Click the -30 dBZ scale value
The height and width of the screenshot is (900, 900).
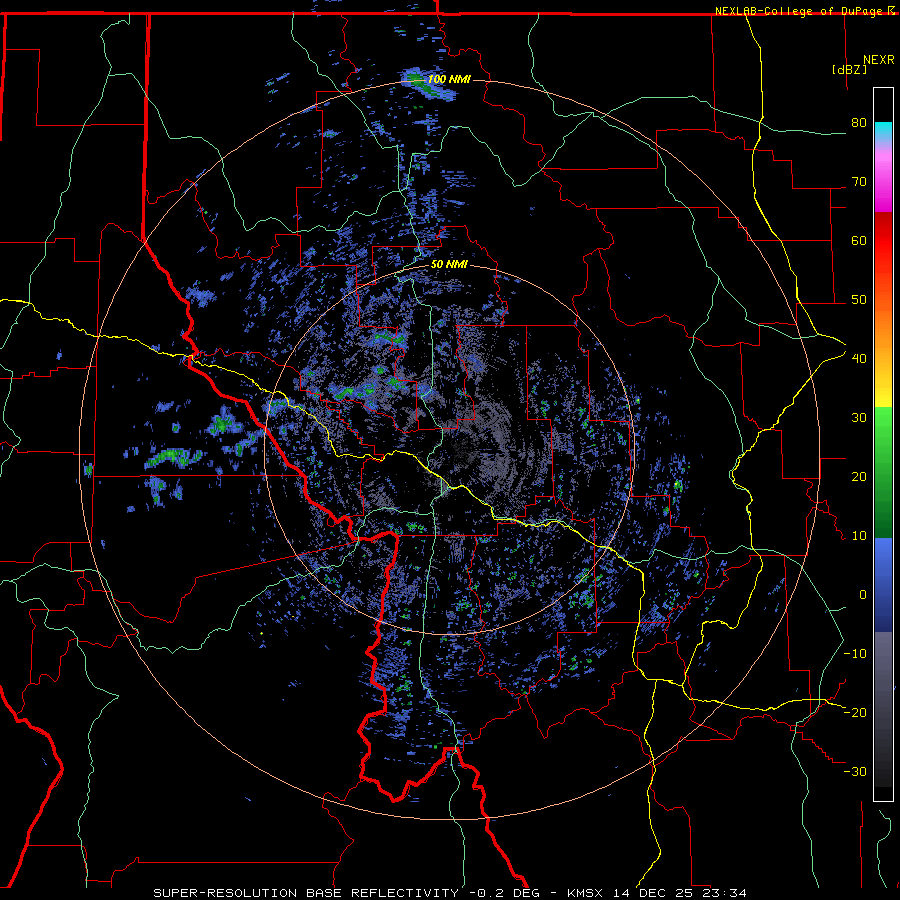[855, 771]
